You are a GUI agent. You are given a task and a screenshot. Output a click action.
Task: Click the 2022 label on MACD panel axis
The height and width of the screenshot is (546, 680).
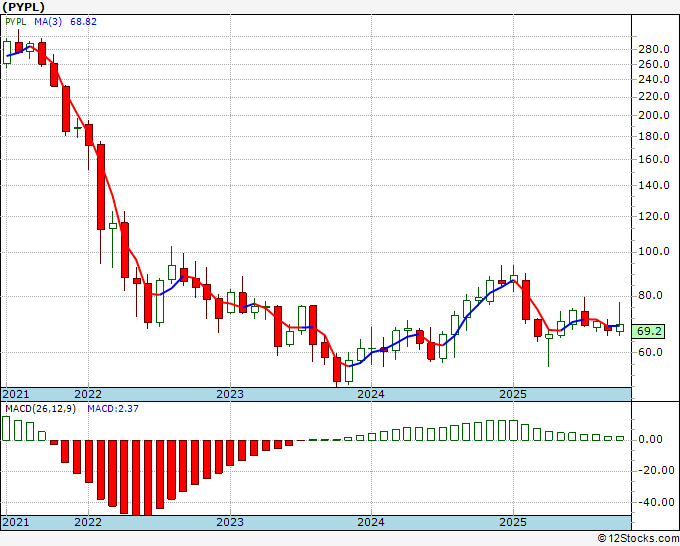[x=88, y=522]
